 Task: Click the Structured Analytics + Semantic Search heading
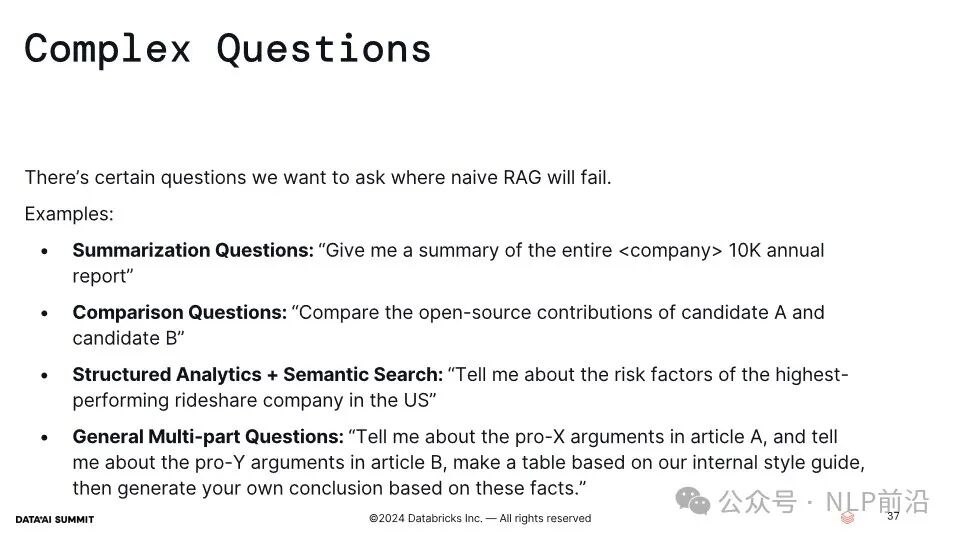(x=257, y=374)
